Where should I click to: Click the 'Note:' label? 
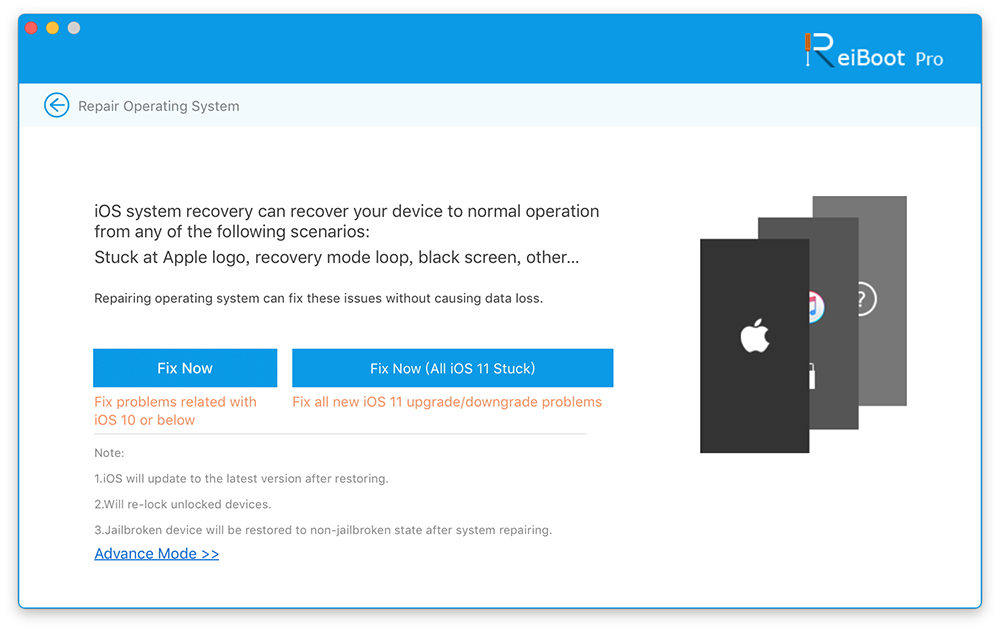pyautogui.click(x=109, y=453)
